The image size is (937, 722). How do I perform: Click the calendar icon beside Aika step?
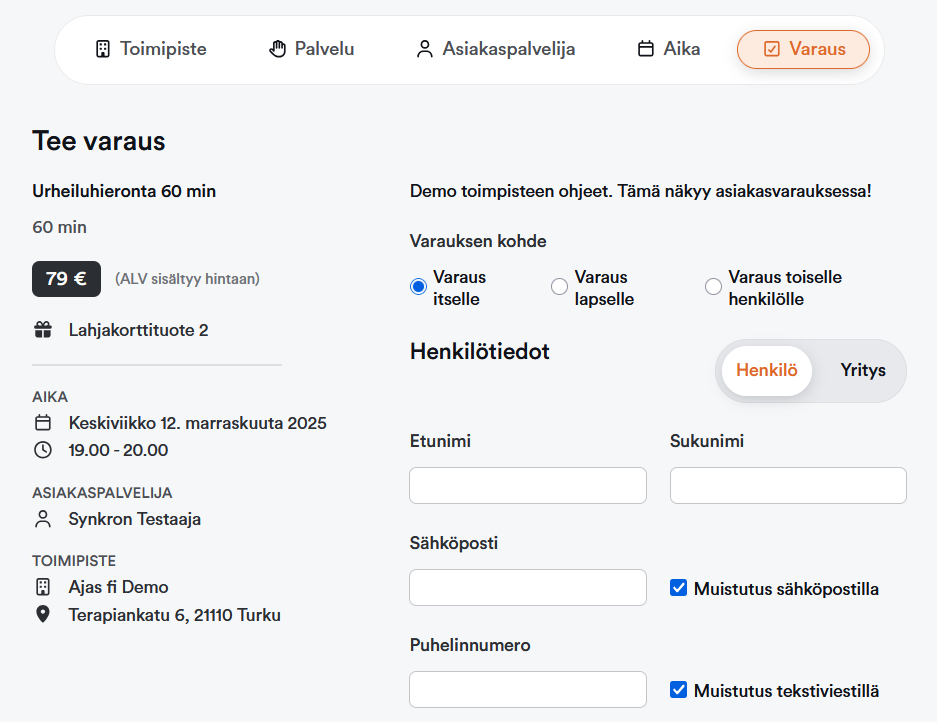tap(646, 49)
